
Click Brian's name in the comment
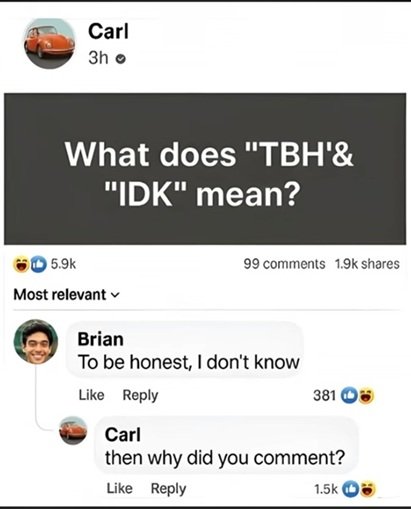[100, 339]
